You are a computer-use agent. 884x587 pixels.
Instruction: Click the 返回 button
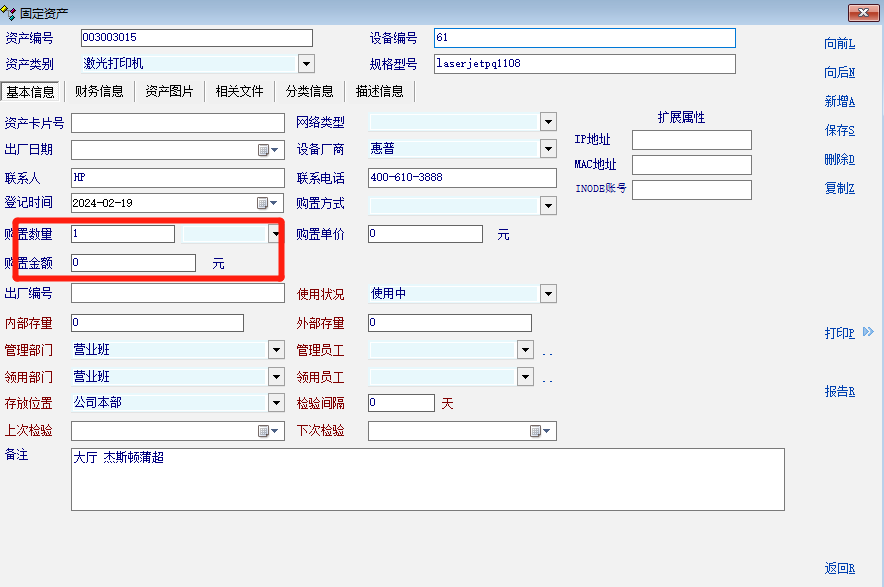[x=839, y=569]
